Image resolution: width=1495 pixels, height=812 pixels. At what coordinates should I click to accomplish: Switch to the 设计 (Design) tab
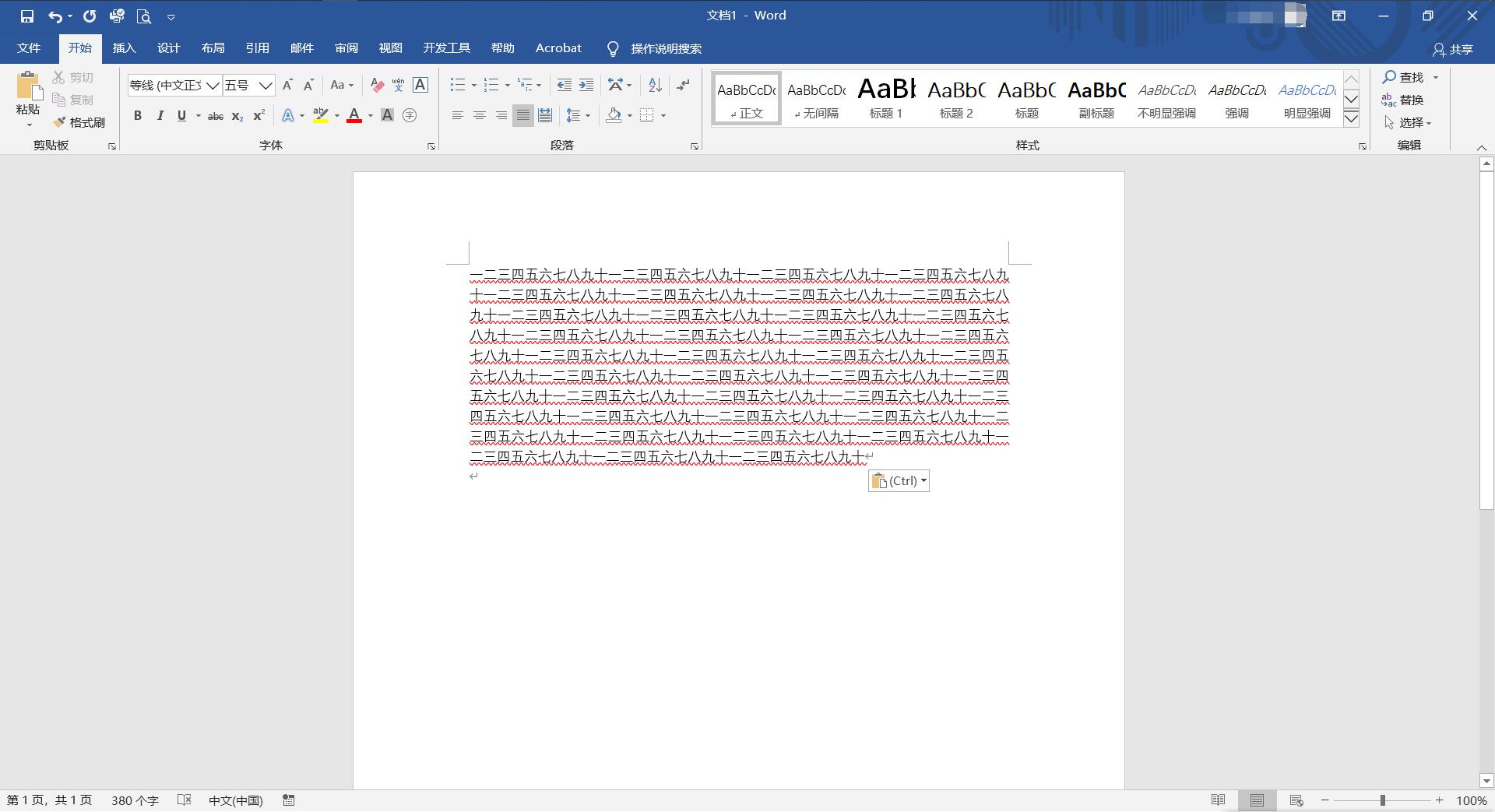point(169,48)
